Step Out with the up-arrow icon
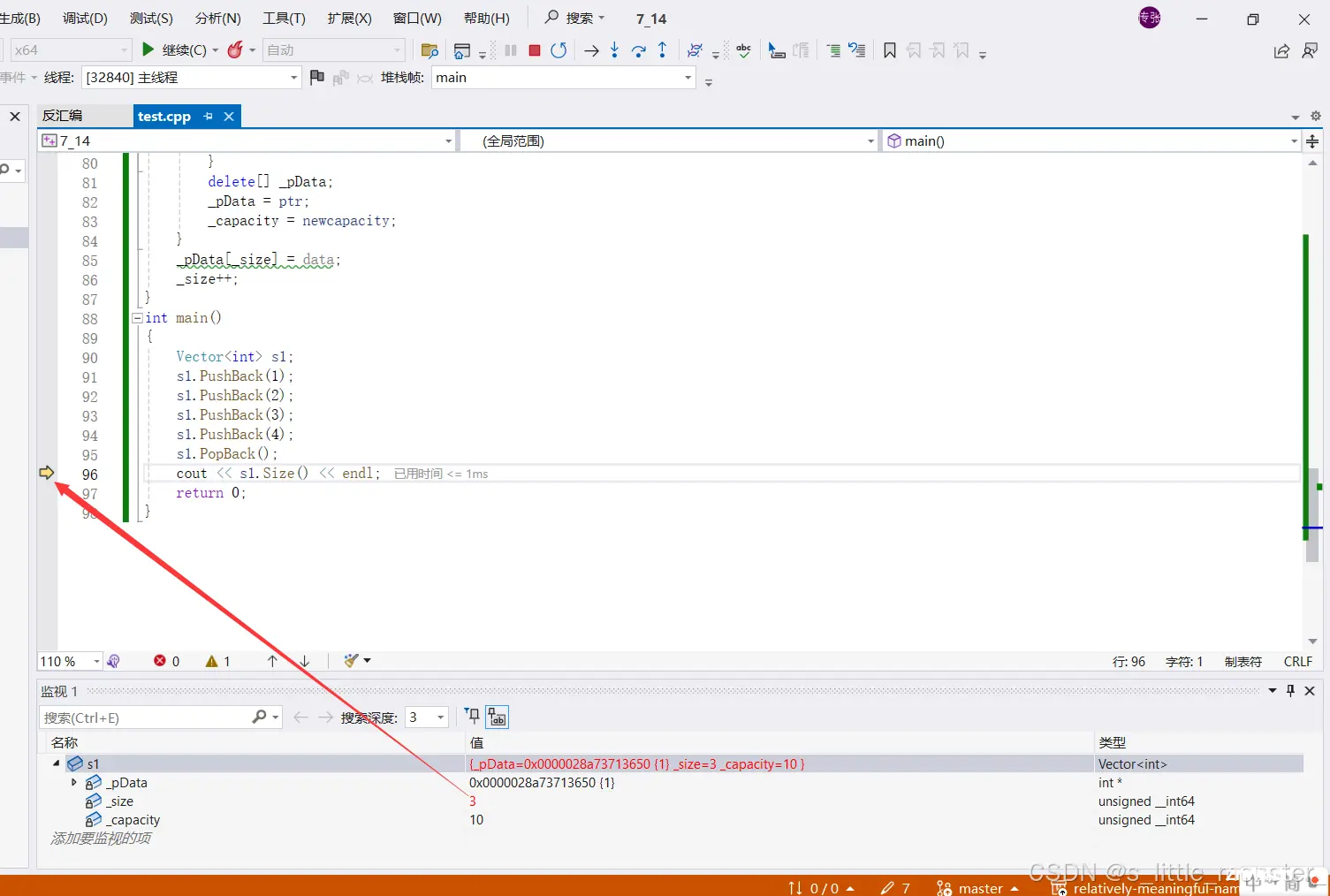 tap(663, 50)
